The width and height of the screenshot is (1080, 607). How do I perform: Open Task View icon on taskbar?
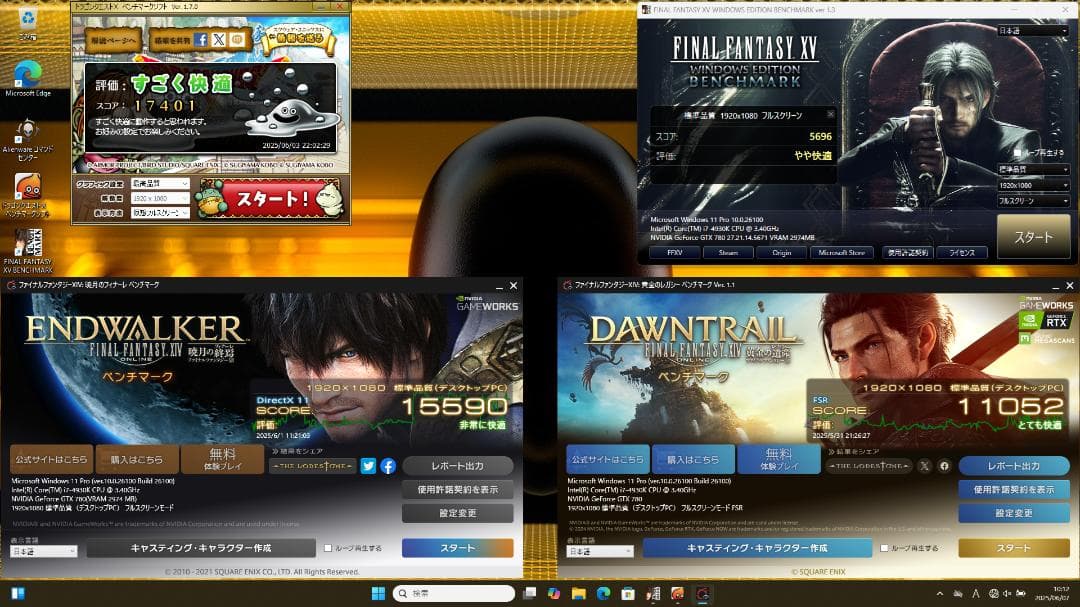530,593
